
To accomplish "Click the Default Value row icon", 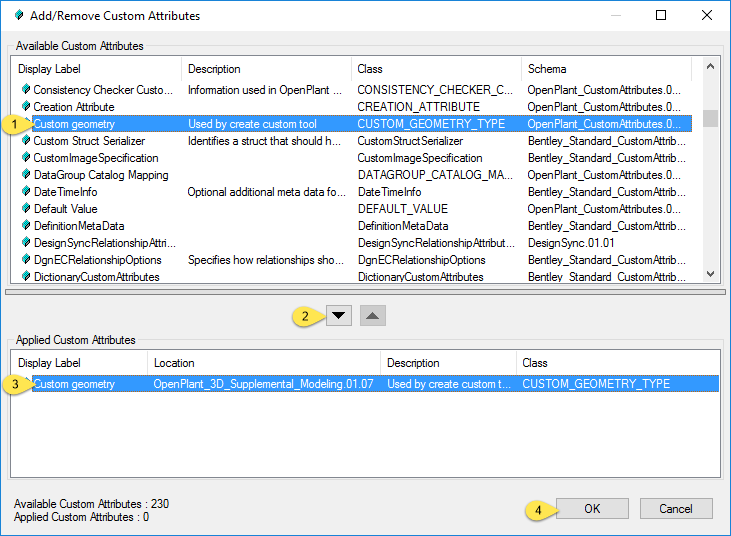I will click(25, 209).
